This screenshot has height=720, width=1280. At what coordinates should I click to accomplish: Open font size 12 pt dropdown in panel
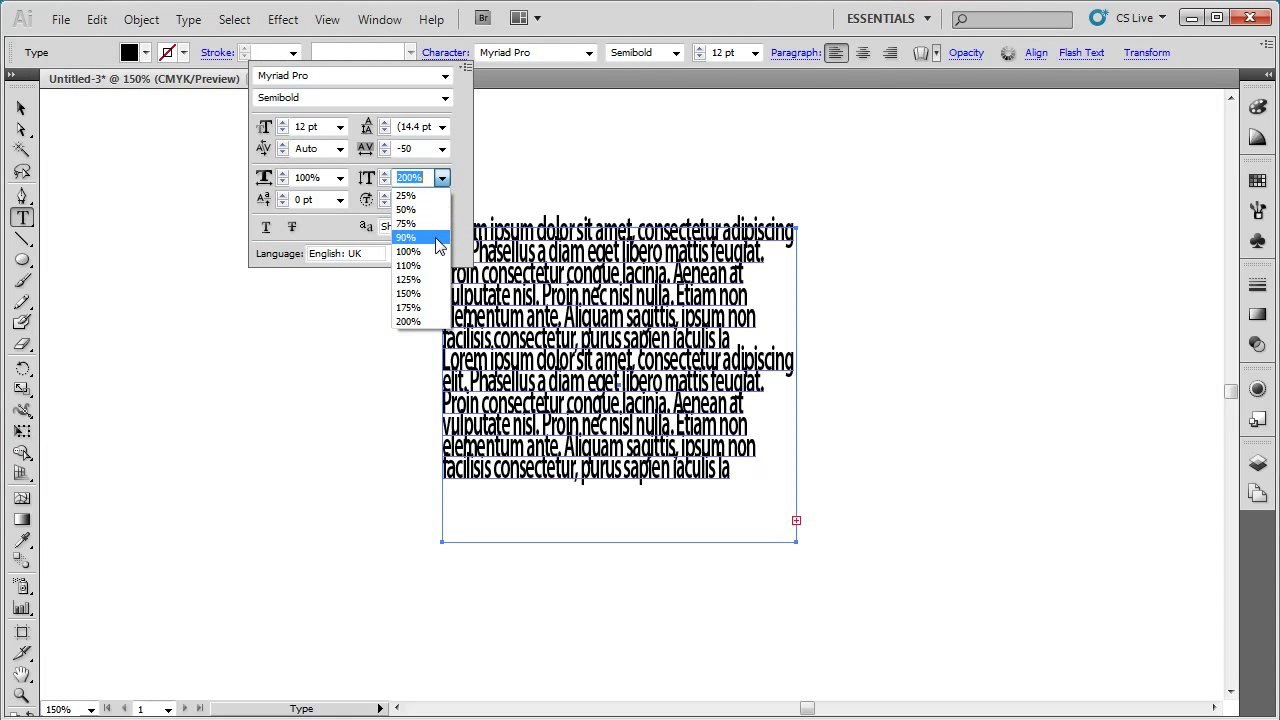click(340, 127)
